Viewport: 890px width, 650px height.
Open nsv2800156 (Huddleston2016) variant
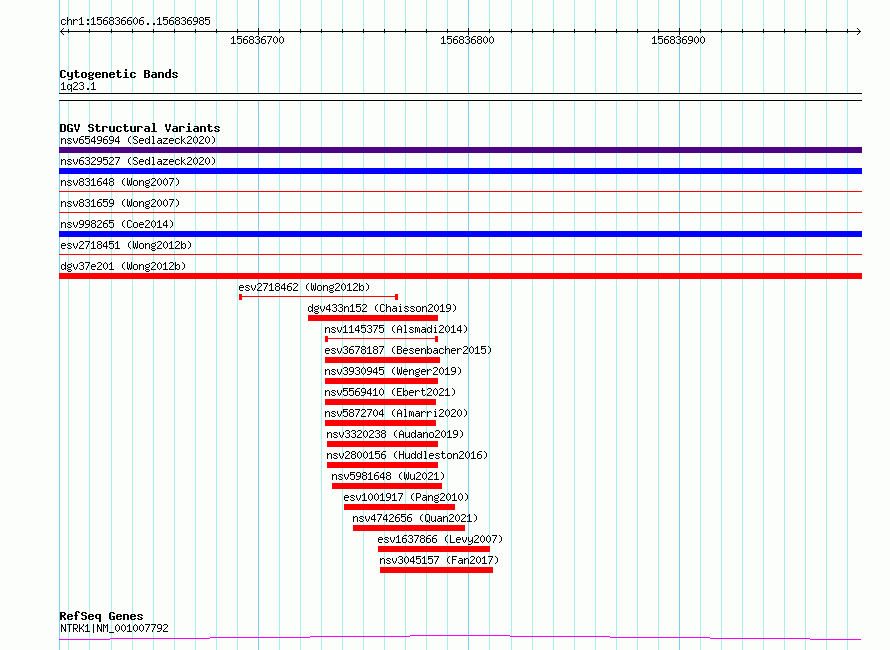pos(407,455)
